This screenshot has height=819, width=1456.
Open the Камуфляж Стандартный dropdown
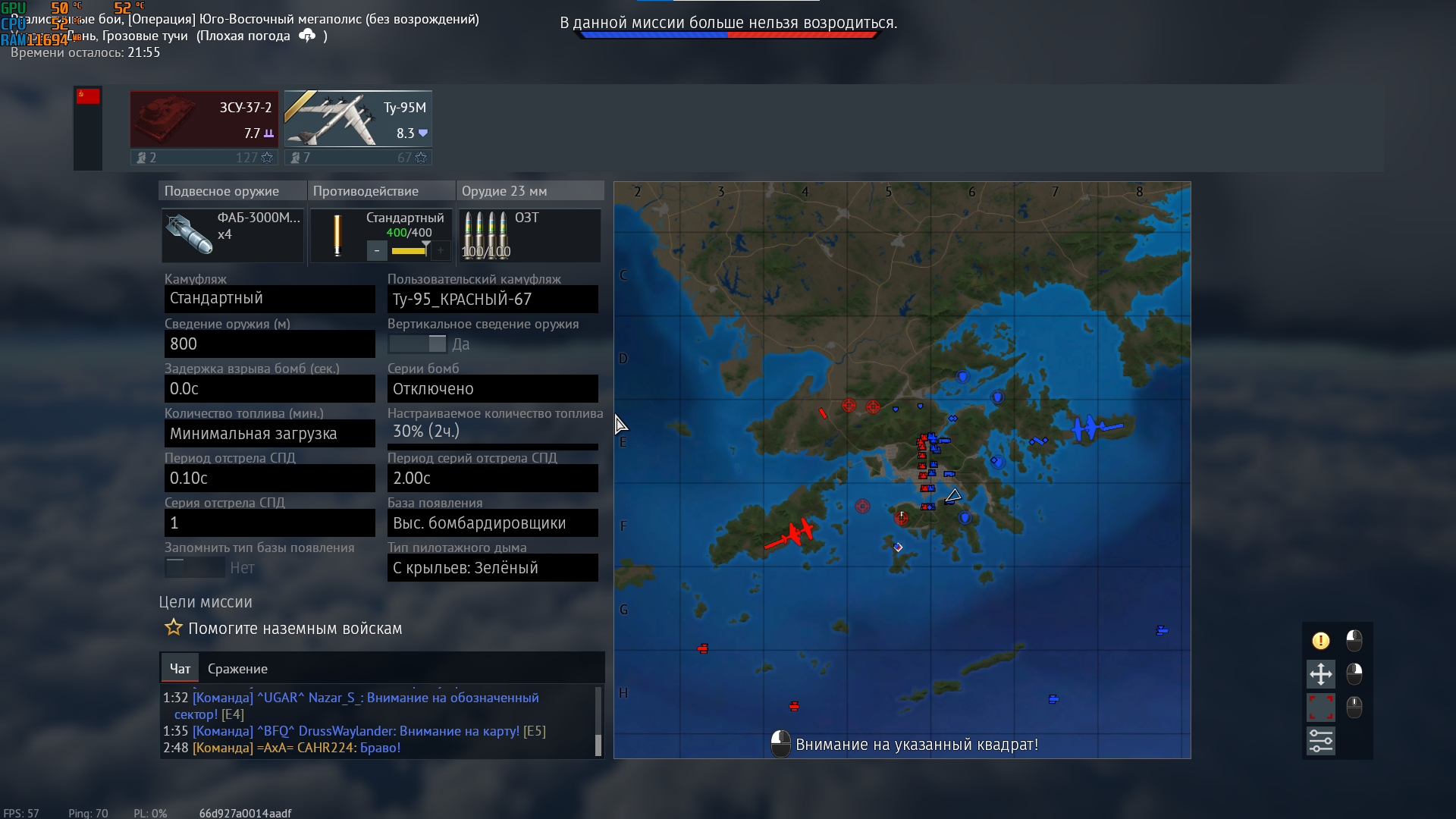269,299
